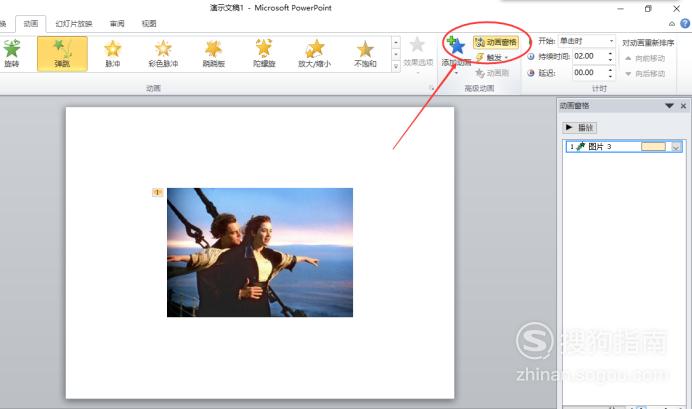Open 添加动画 dropdown arrow below label
This screenshot has height=409, width=692.
click(x=456, y=72)
